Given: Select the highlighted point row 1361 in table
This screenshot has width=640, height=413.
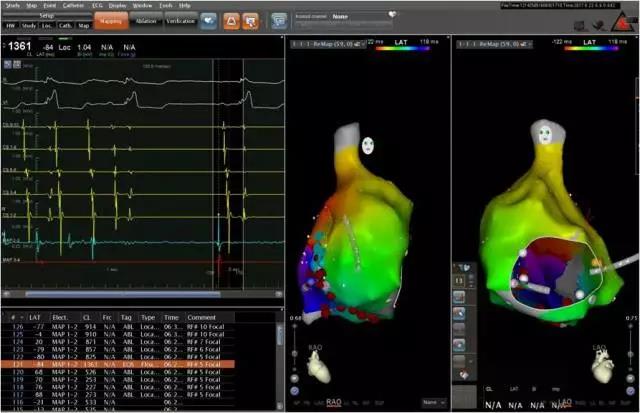Looking at the screenshot, I should pyautogui.click(x=142, y=364).
